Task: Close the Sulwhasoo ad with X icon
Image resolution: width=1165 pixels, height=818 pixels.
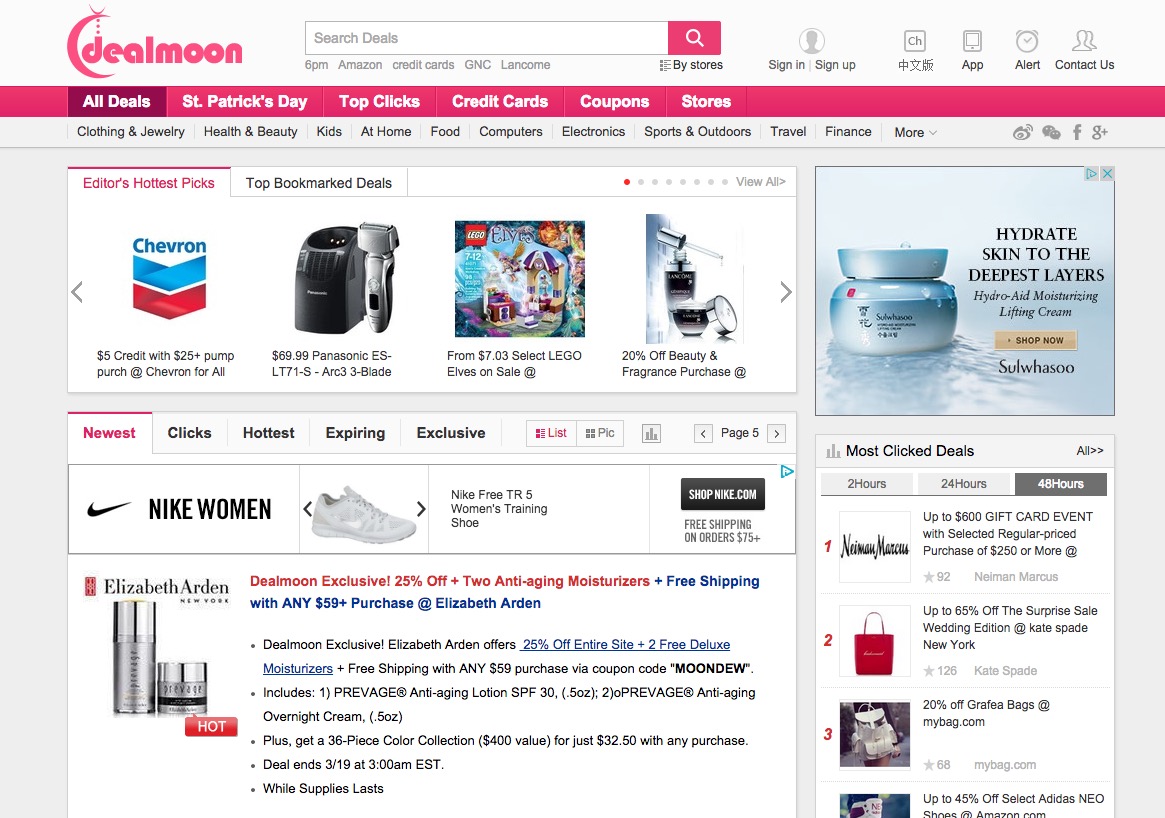Action: (1107, 173)
